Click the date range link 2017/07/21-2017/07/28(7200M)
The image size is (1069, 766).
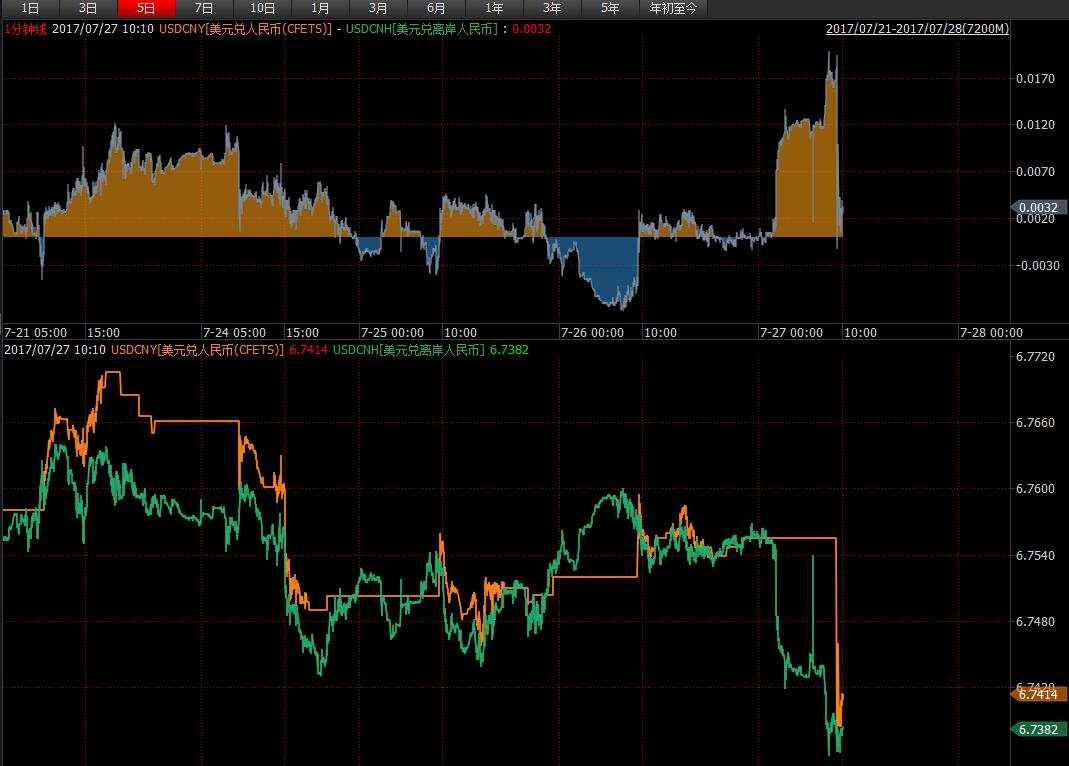tap(917, 29)
